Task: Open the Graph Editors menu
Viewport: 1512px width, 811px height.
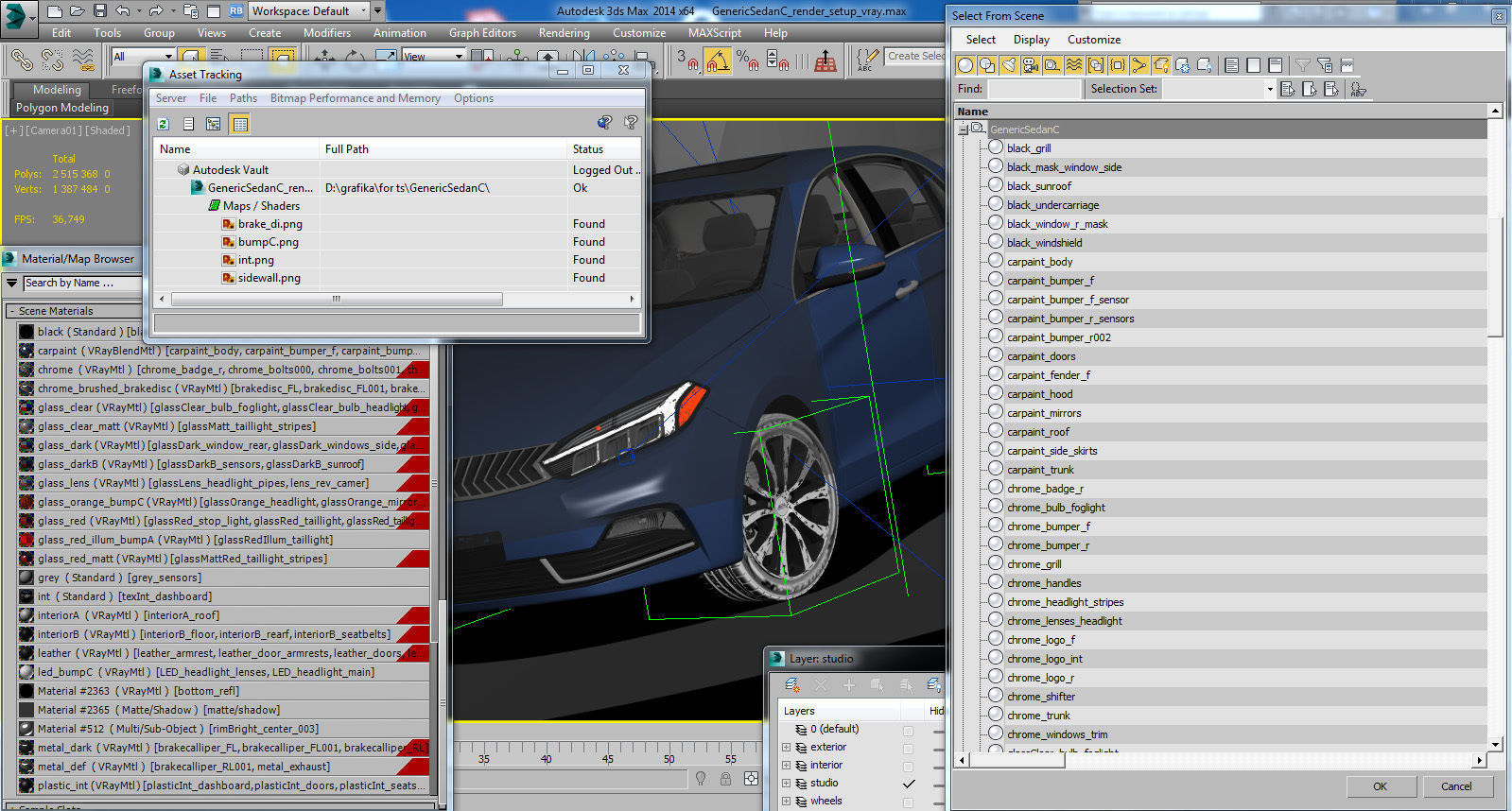Action: tap(482, 33)
